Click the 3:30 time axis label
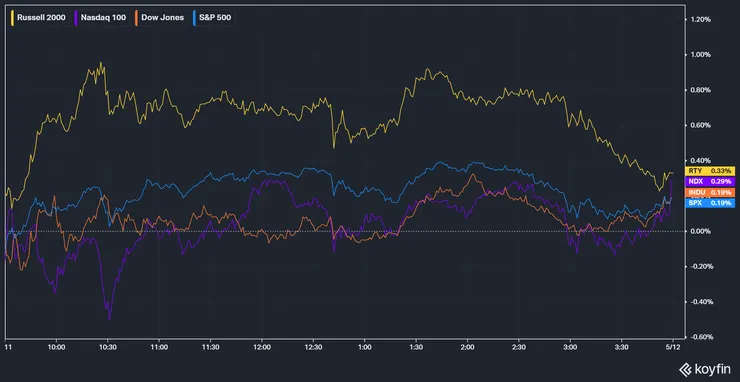The height and width of the screenshot is (382, 740). coord(622,347)
